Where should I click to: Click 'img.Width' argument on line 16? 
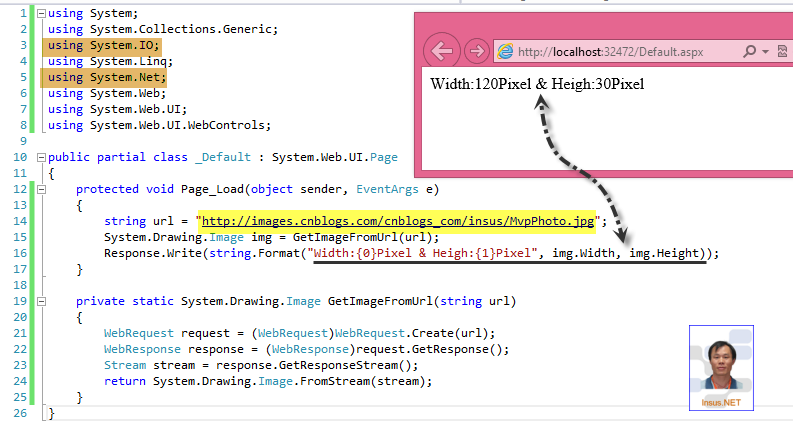tap(583, 253)
